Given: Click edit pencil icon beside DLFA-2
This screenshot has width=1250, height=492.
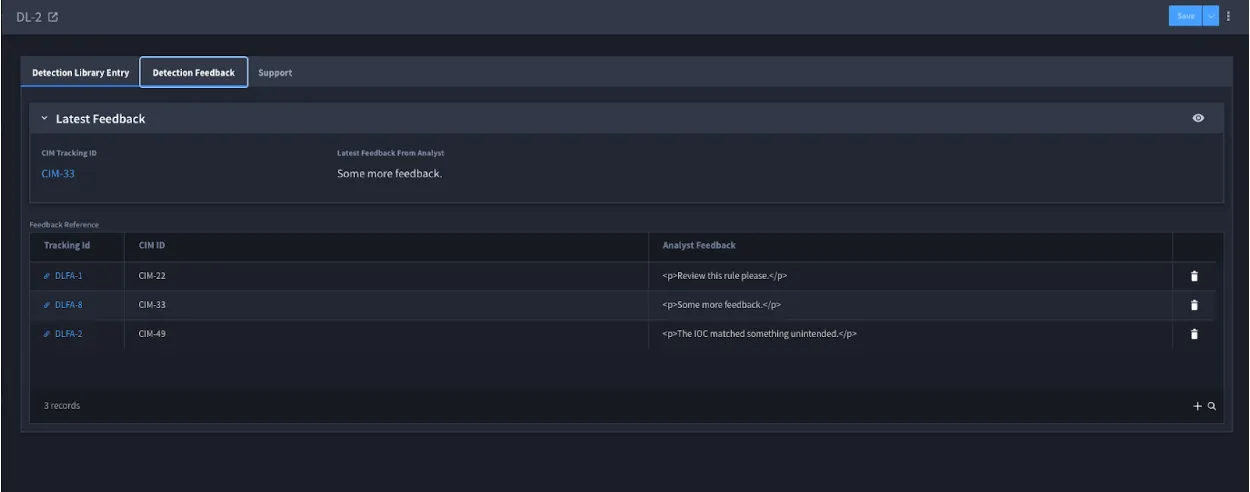Looking at the screenshot, I should [47, 333].
